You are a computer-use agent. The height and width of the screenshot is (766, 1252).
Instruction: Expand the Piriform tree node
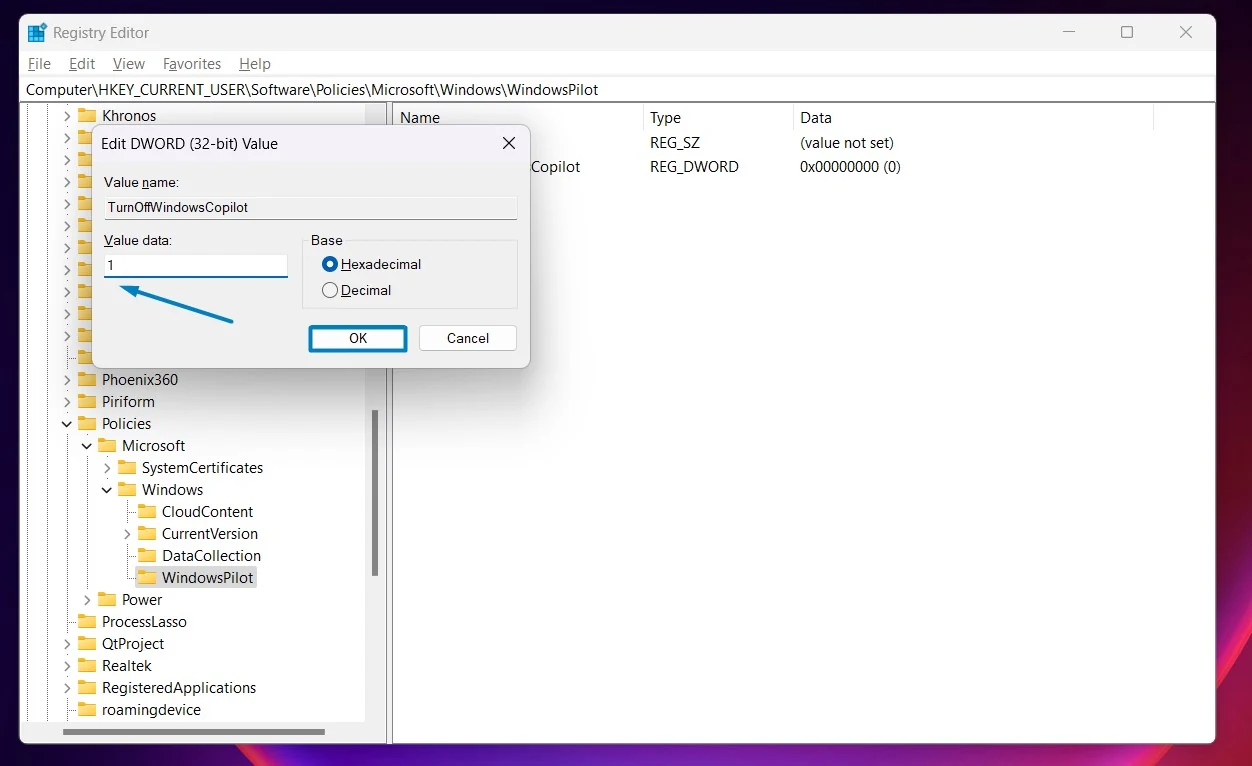67,402
